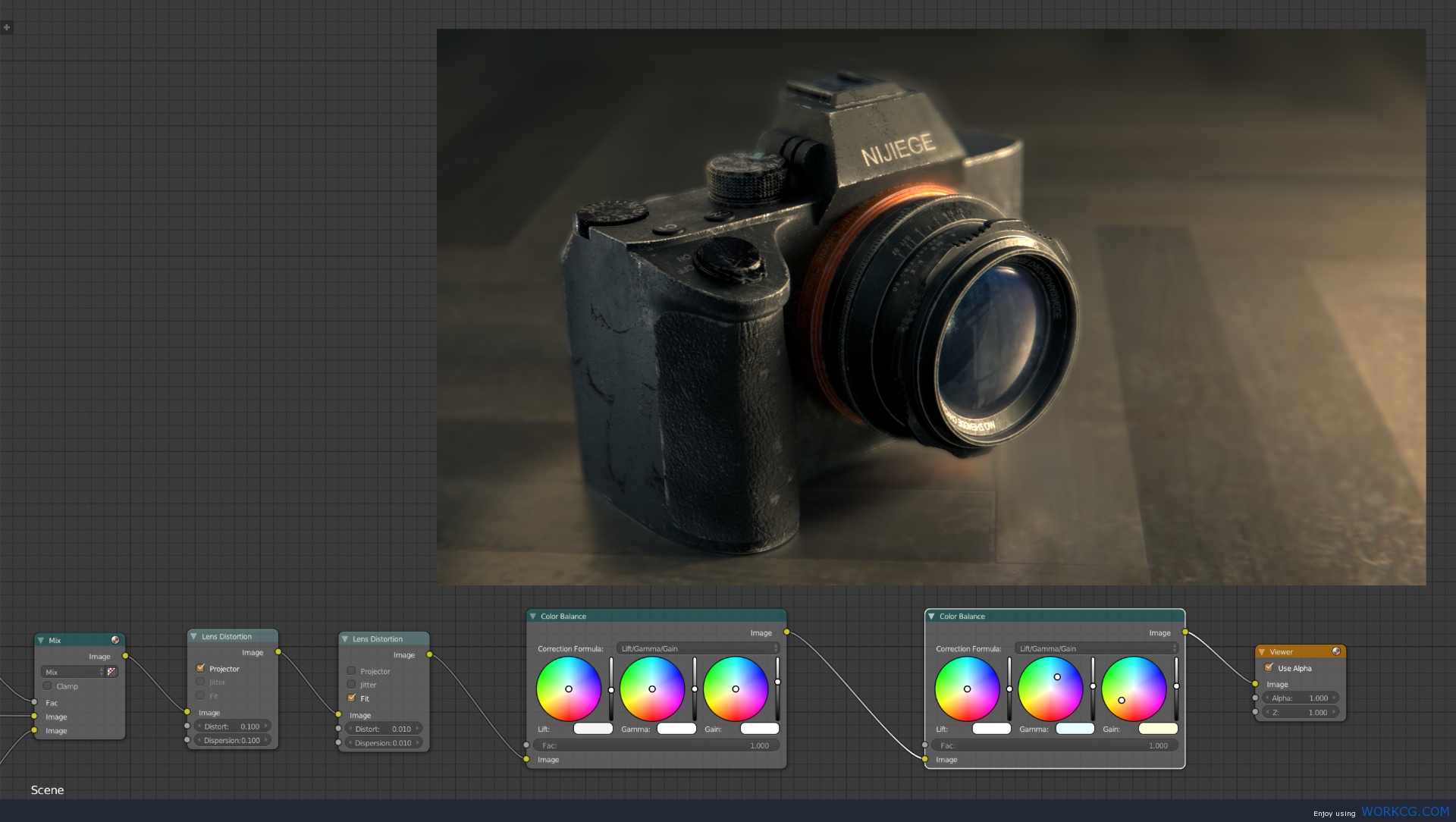
Task: Click the Gain color wheel on first Color Balance
Action: pyautogui.click(x=736, y=689)
